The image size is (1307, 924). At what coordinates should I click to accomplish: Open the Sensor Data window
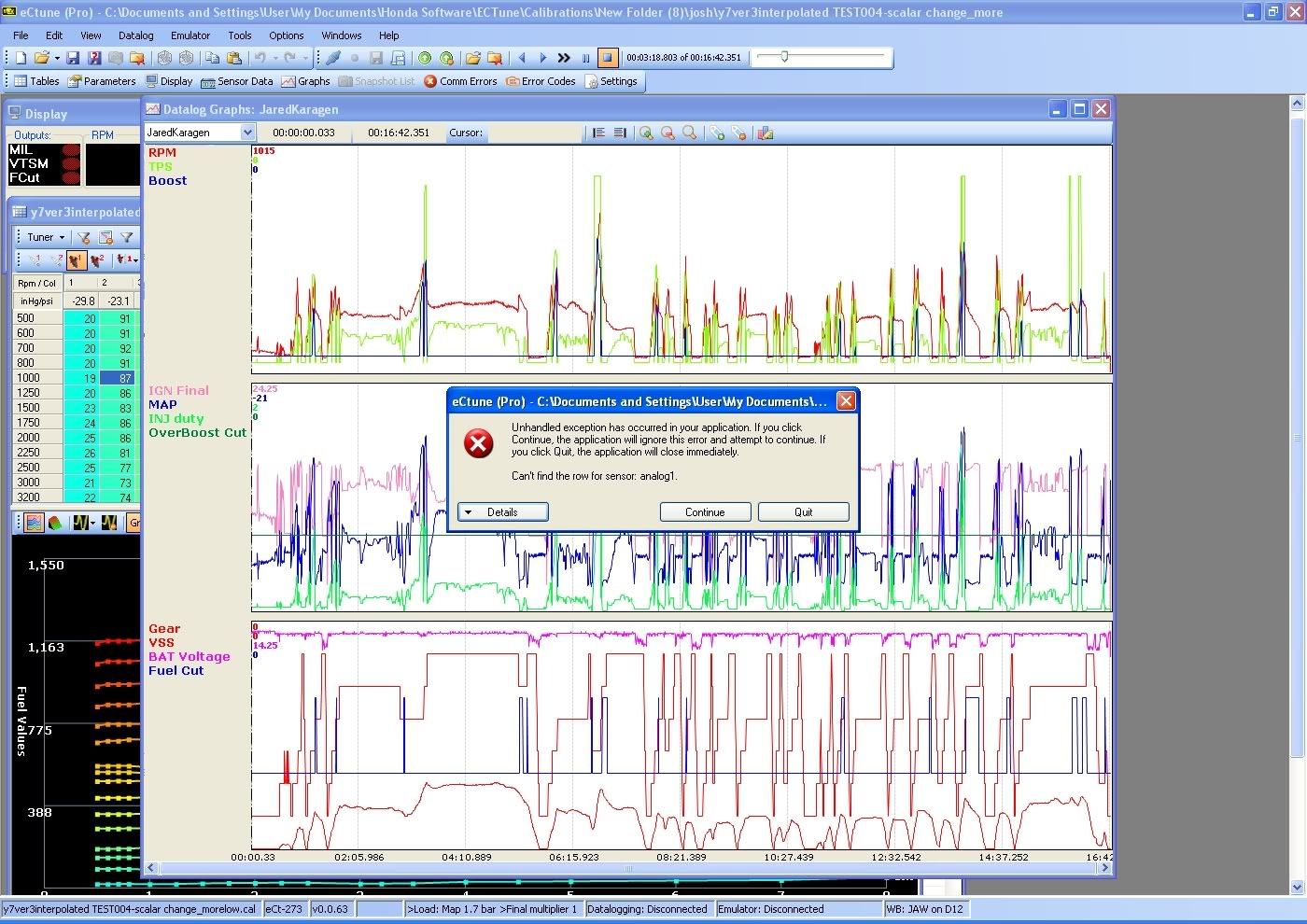[x=237, y=81]
